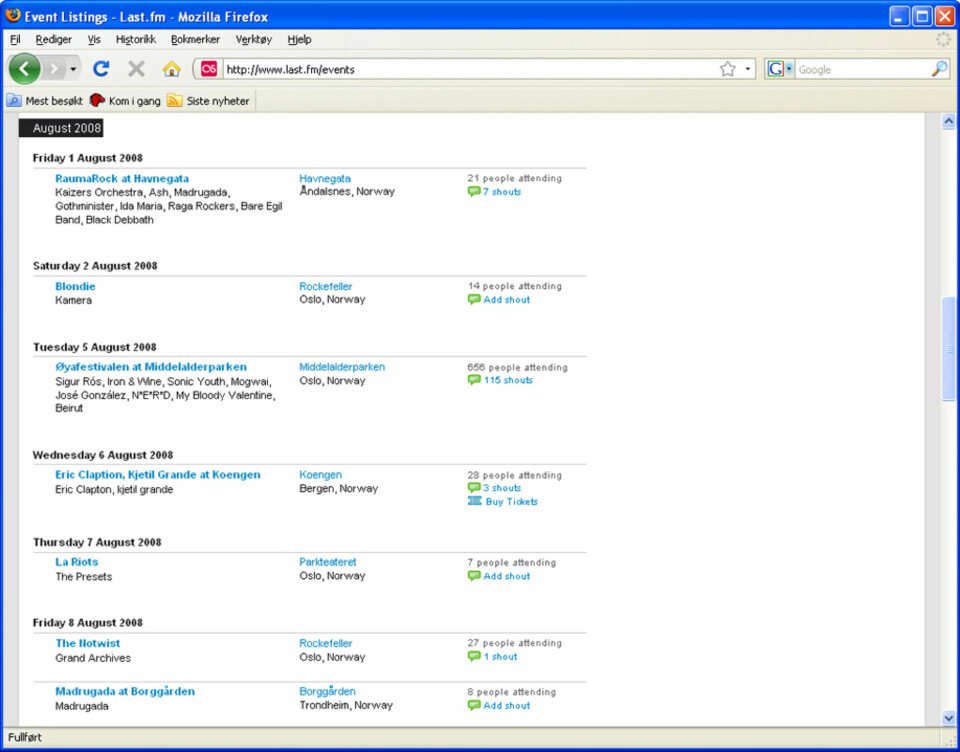Bookmark this page with the star icon
Screen dimensions: 960x752
click(727, 69)
